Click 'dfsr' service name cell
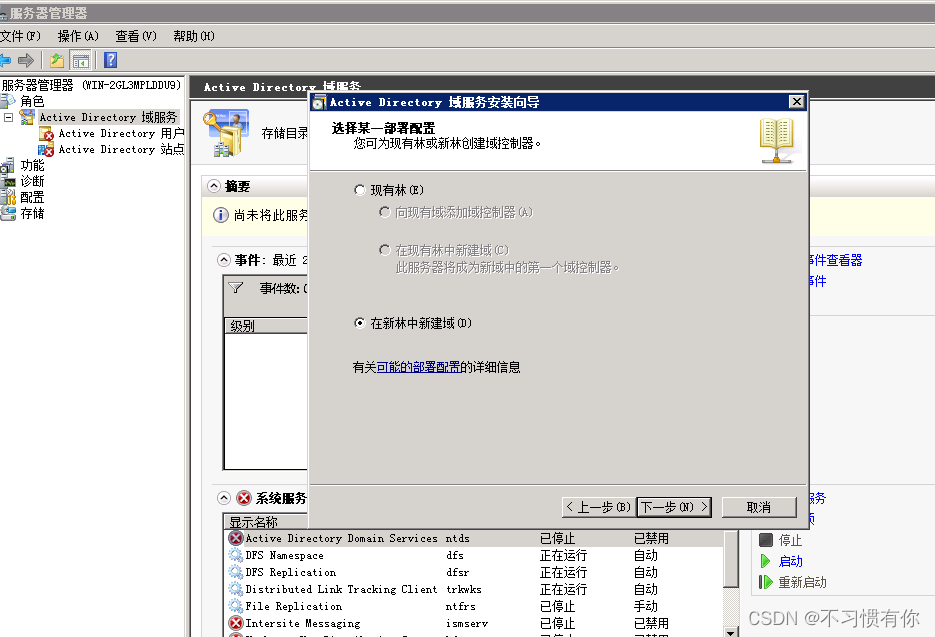Screen dimensions: 935x637 tap(457, 573)
